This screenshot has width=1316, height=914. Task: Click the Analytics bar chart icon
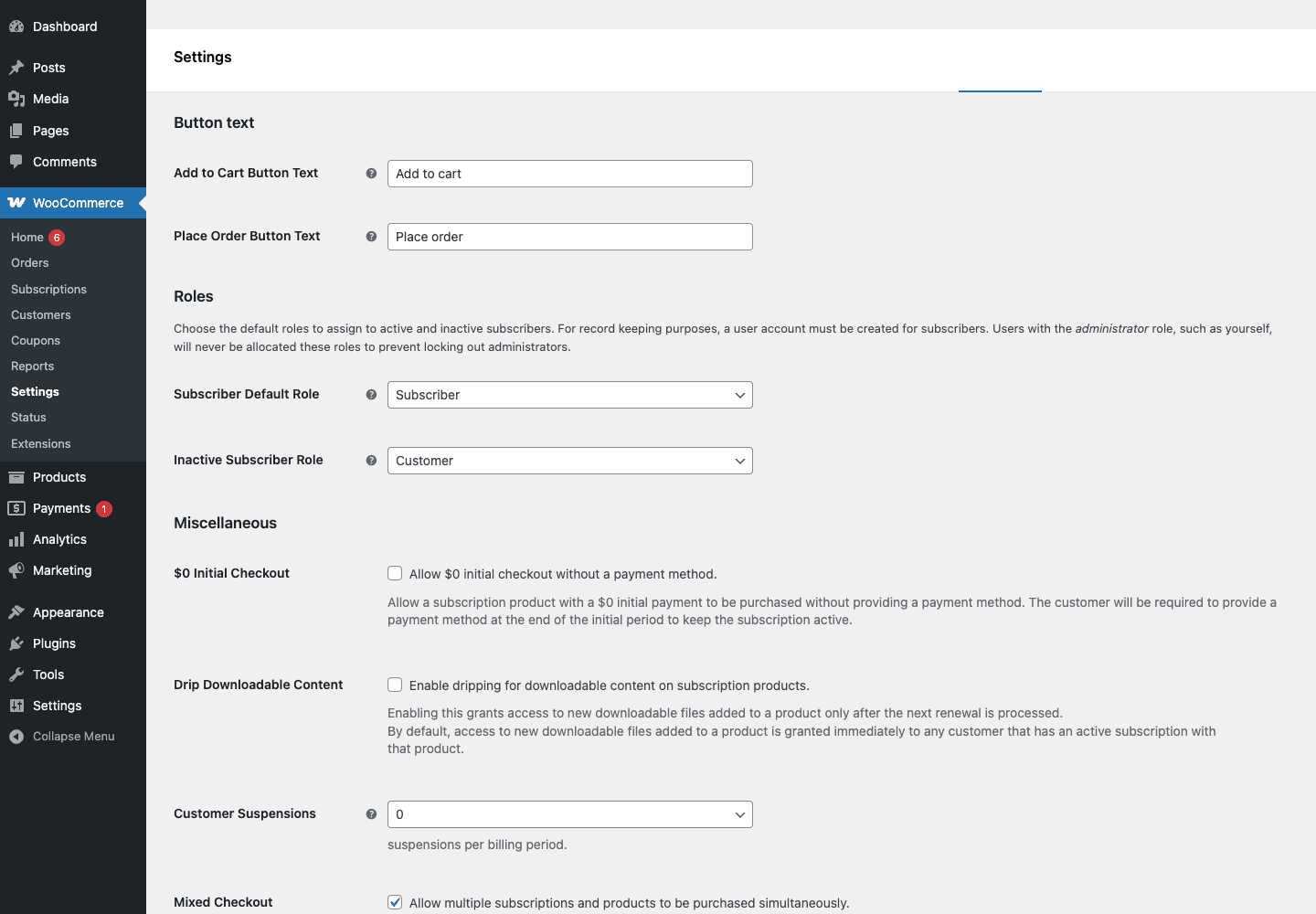[16, 539]
